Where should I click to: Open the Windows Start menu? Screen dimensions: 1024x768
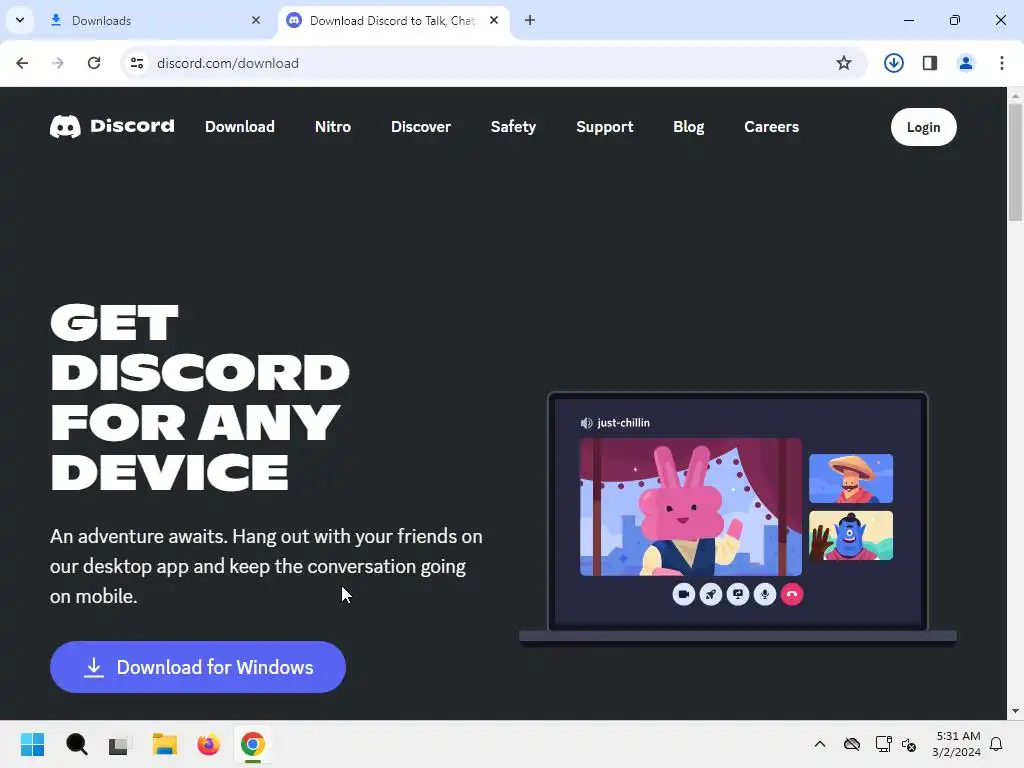[x=32, y=744]
